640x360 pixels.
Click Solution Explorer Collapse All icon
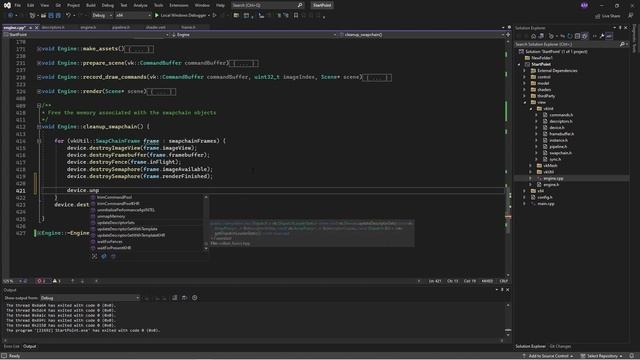coord(577,36)
